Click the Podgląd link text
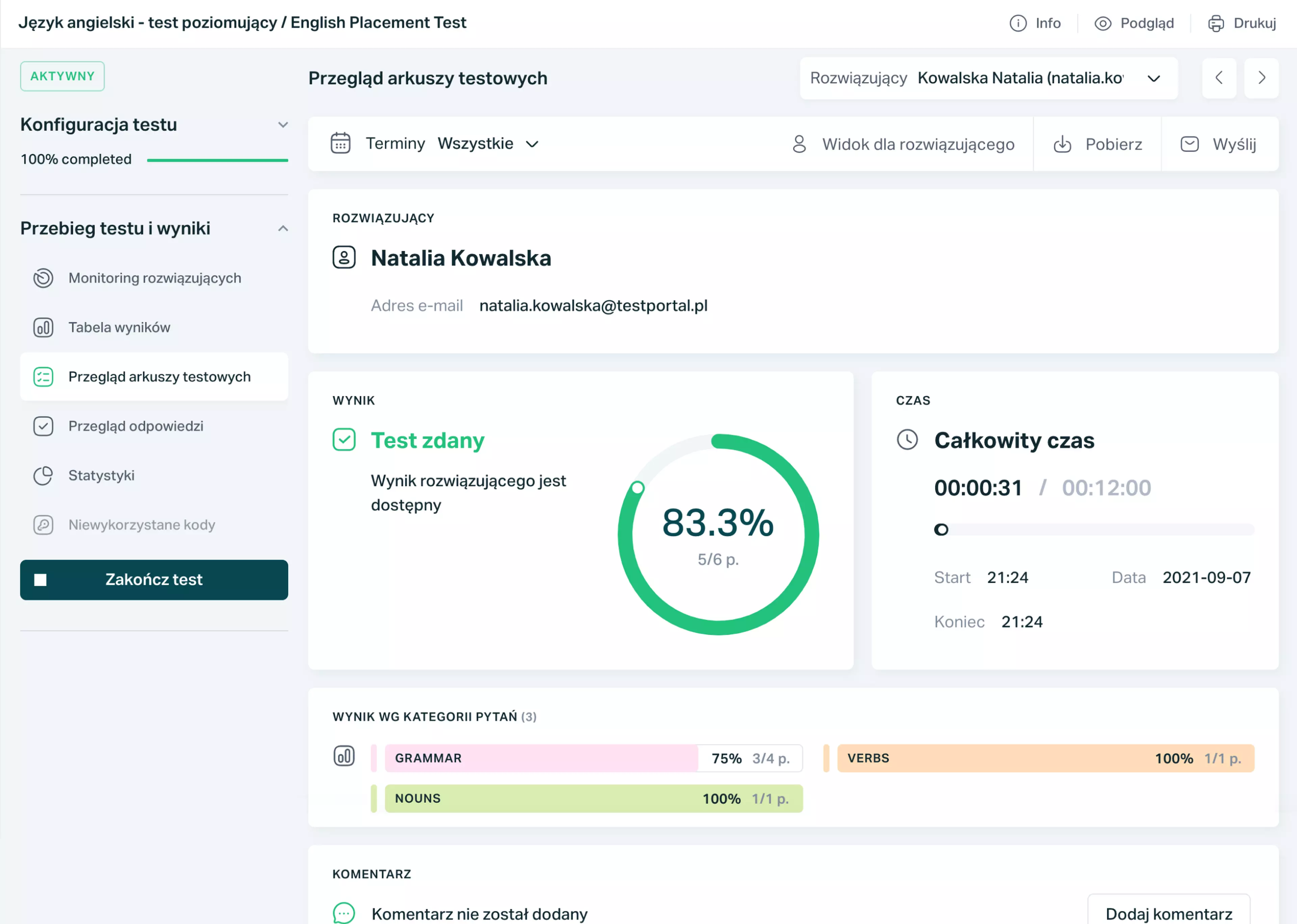1297x924 pixels. click(x=1147, y=23)
